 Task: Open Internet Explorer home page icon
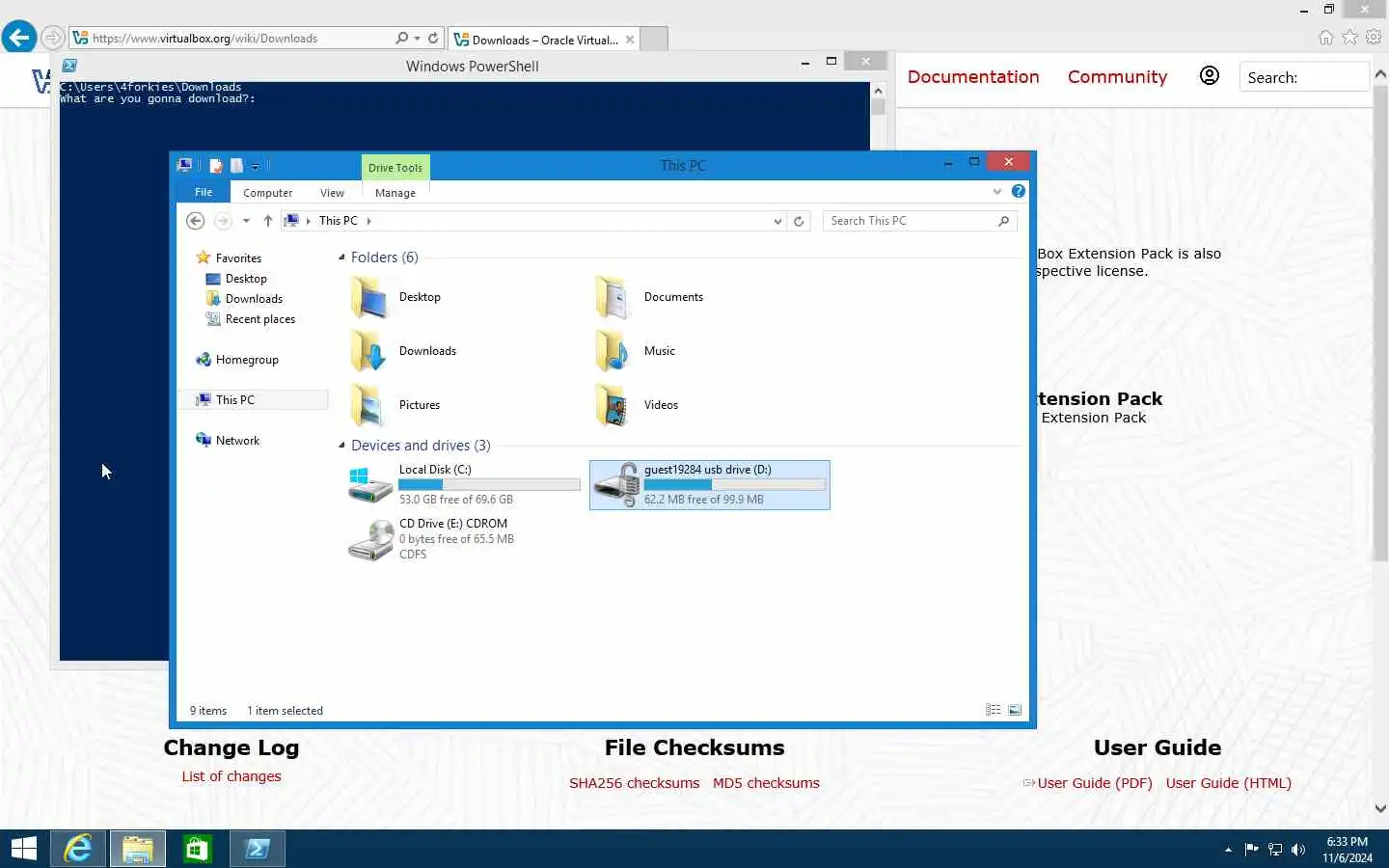(x=1326, y=38)
